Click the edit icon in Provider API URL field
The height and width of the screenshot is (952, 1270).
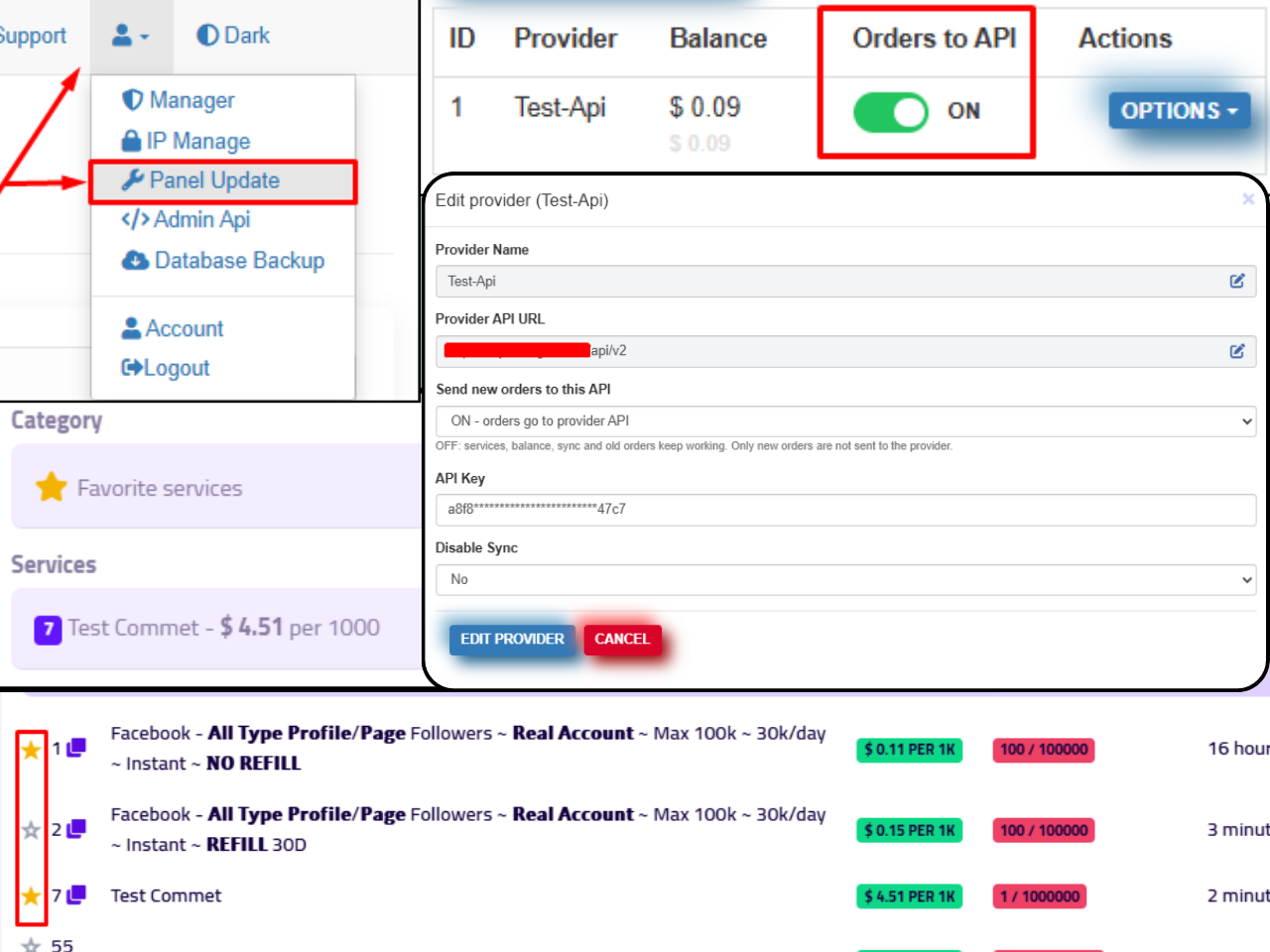click(x=1237, y=351)
